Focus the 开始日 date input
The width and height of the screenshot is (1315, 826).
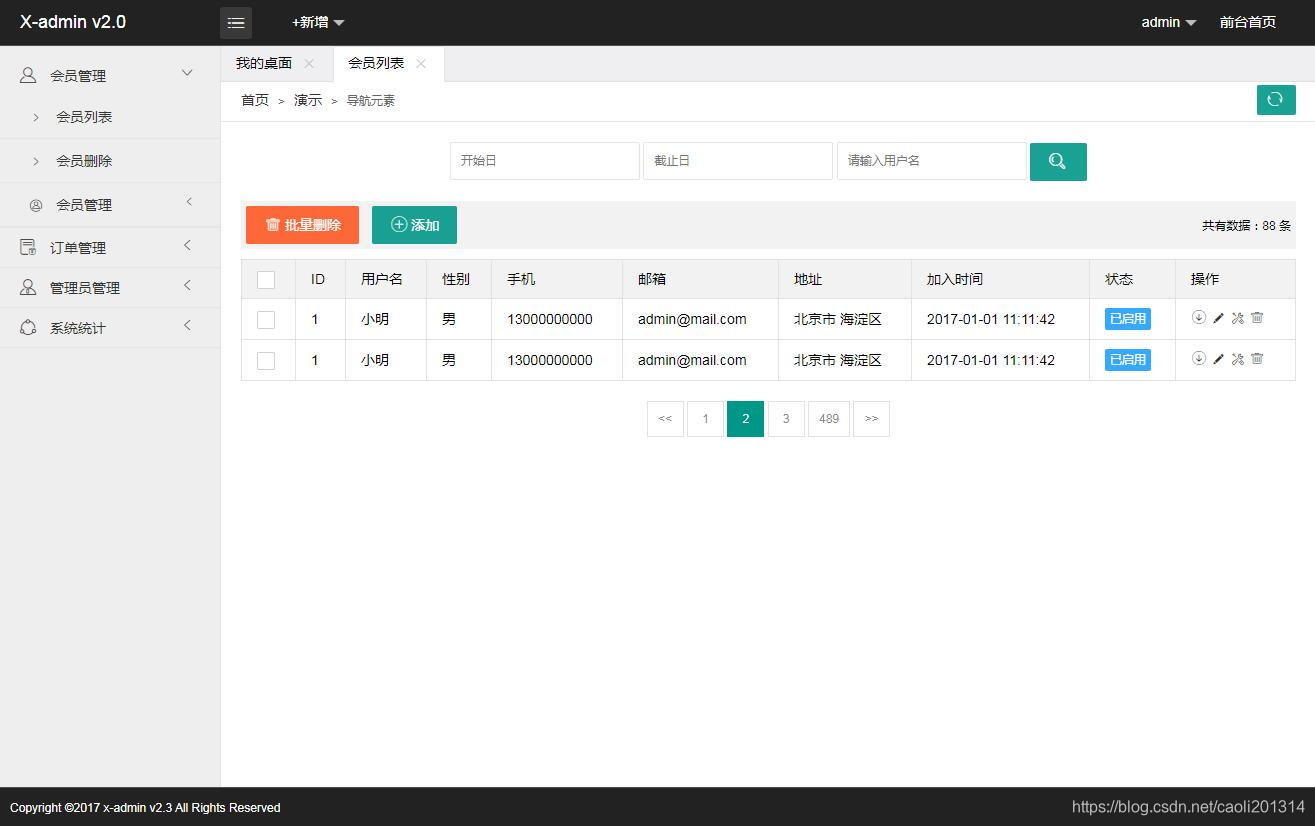(545, 161)
